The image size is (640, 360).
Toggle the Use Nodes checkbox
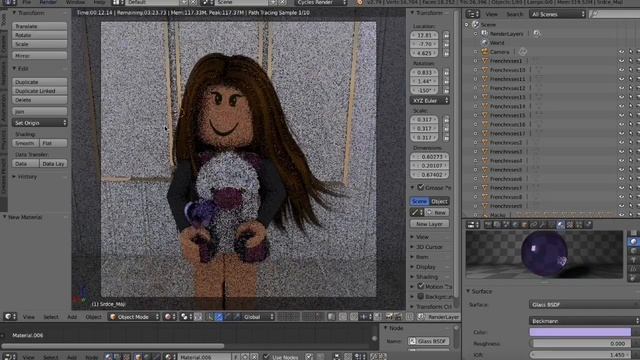pyautogui.click(x=267, y=357)
